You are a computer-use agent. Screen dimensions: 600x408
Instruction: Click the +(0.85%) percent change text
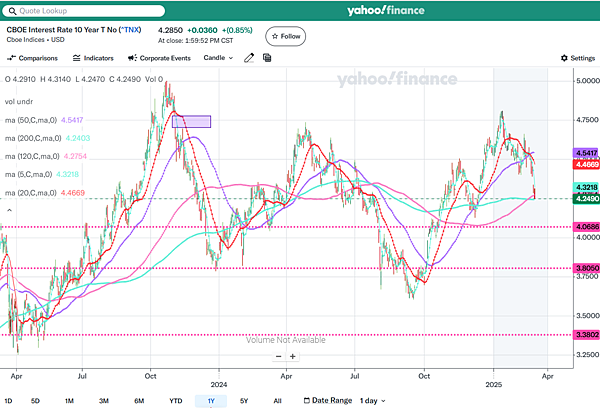click(x=237, y=30)
